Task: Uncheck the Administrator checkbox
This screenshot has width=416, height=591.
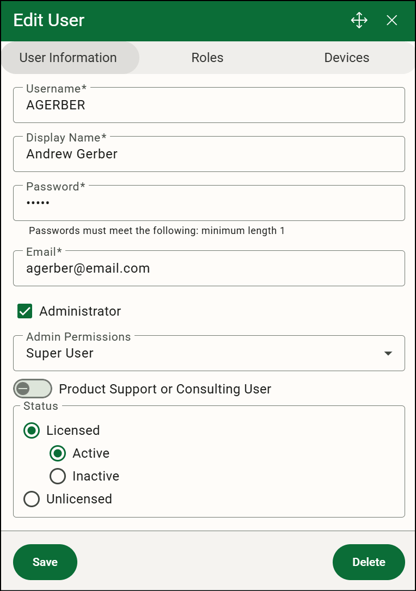Action: (25, 311)
